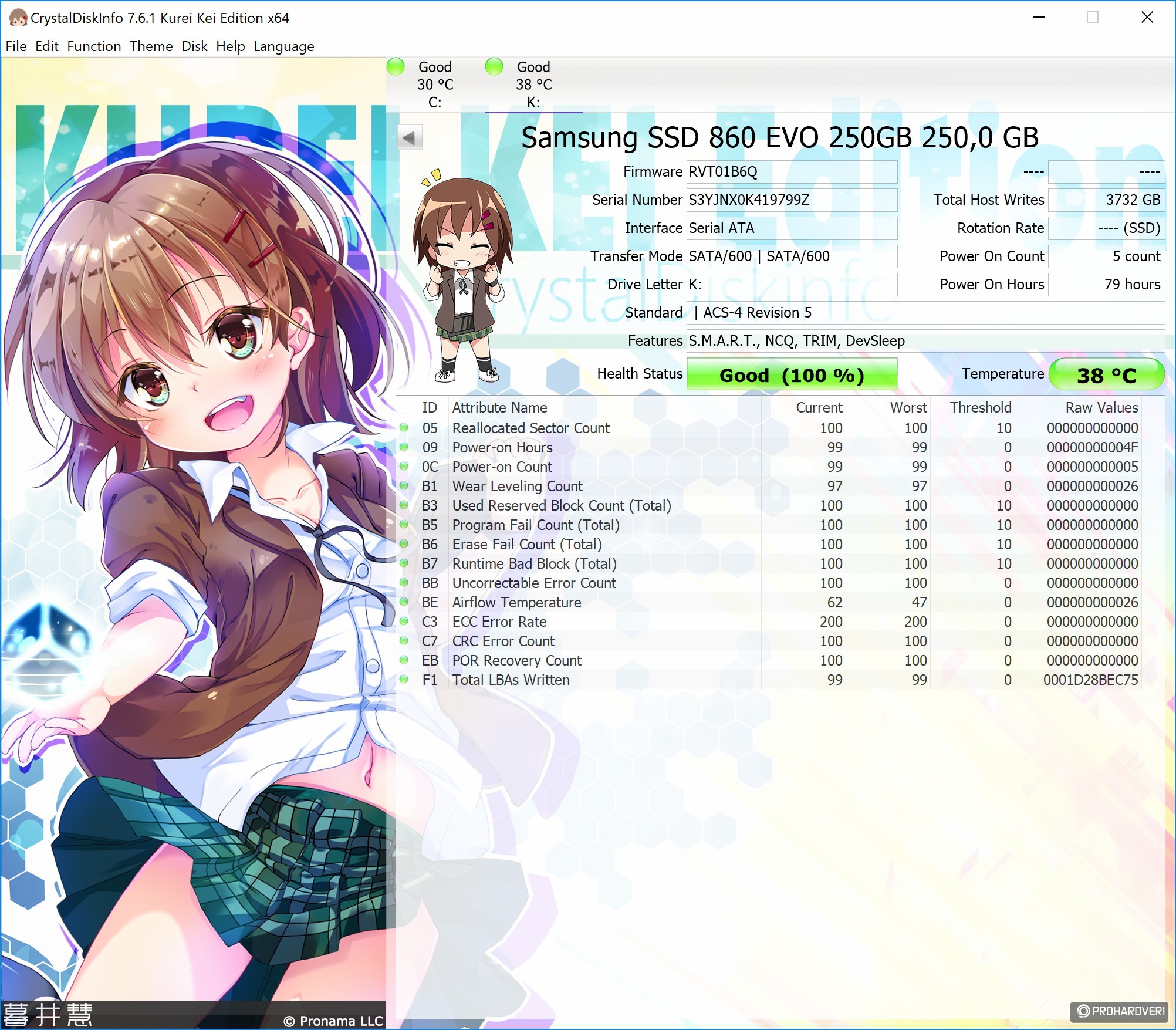Click status dot for Used Reserved Block Count

point(404,505)
